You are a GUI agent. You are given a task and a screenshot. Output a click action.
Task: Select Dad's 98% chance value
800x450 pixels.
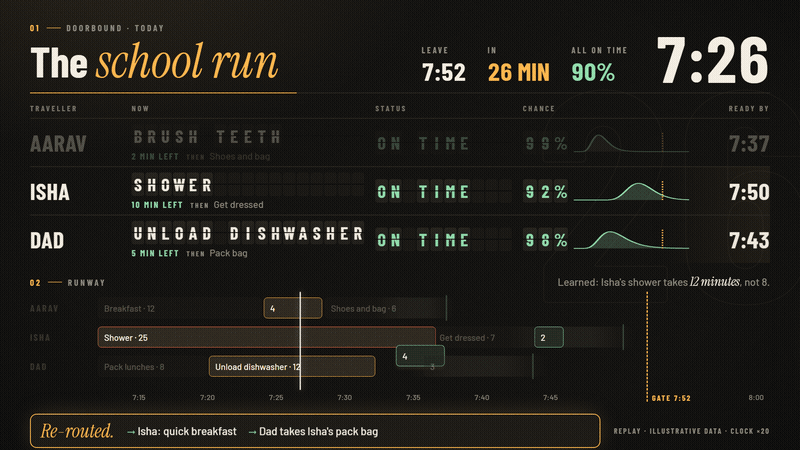tap(546, 241)
